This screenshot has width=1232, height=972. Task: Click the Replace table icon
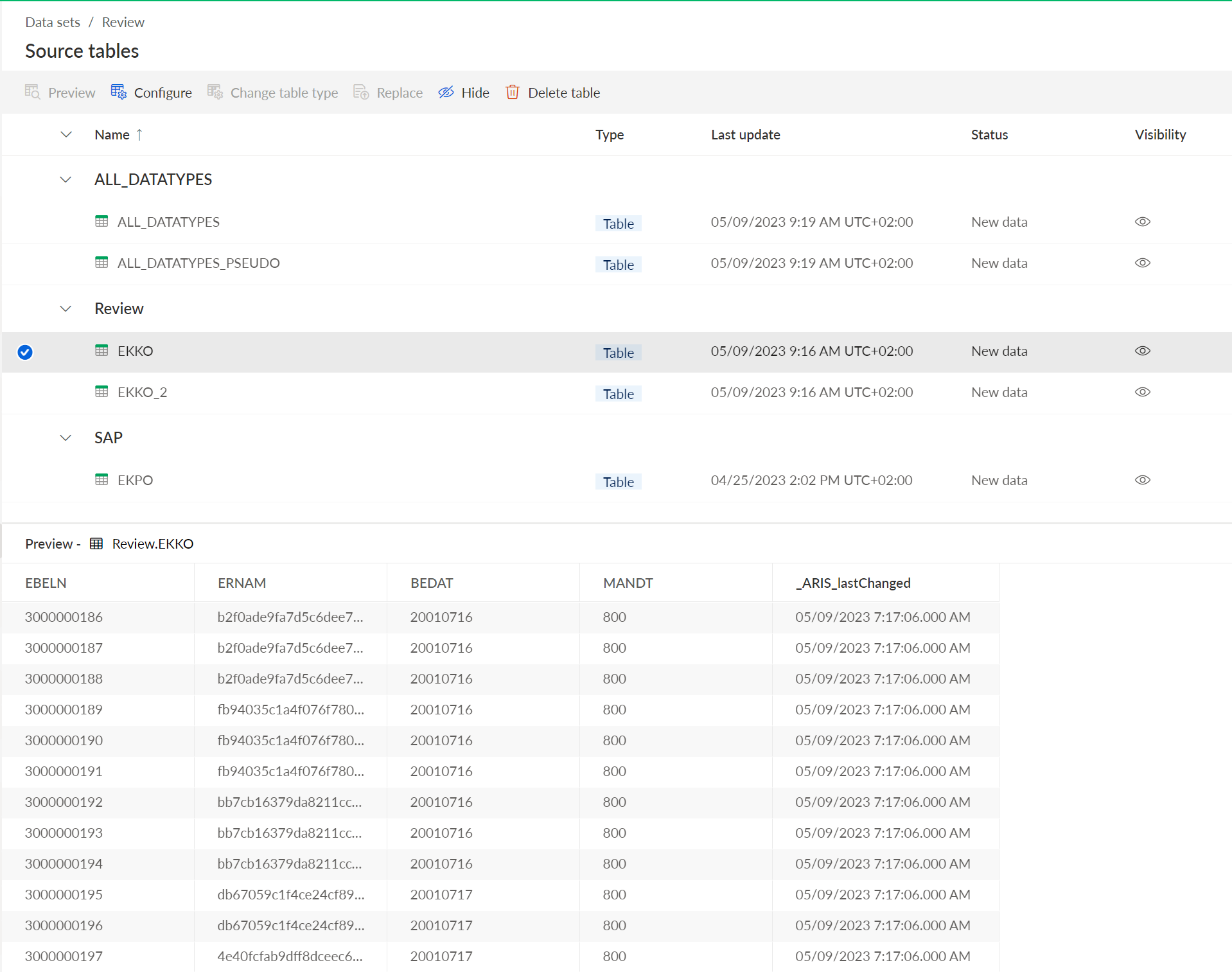click(361, 92)
